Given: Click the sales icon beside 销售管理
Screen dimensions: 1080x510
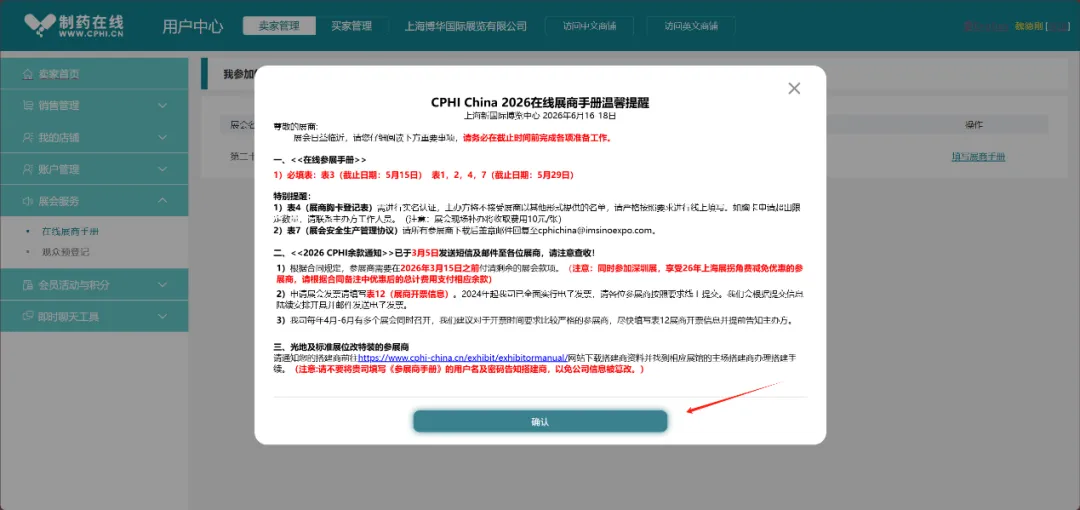Looking at the screenshot, I should coord(28,105).
